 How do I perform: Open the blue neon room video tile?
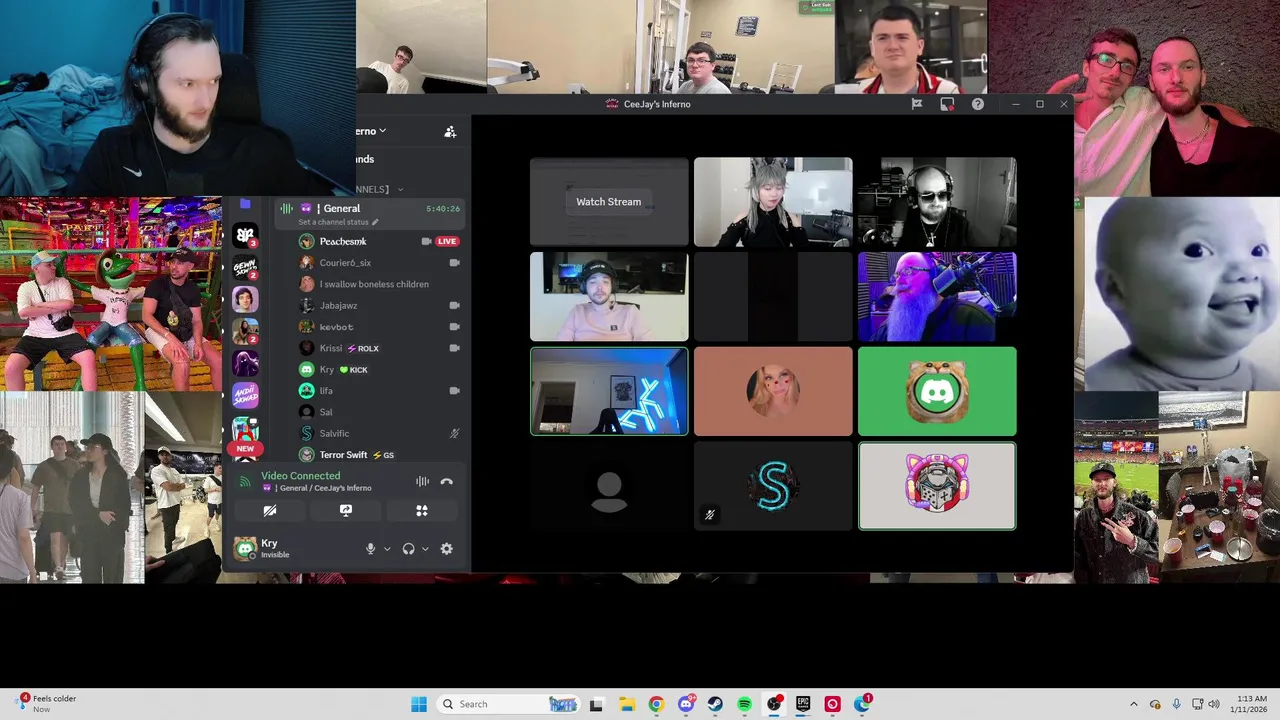[609, 391]
